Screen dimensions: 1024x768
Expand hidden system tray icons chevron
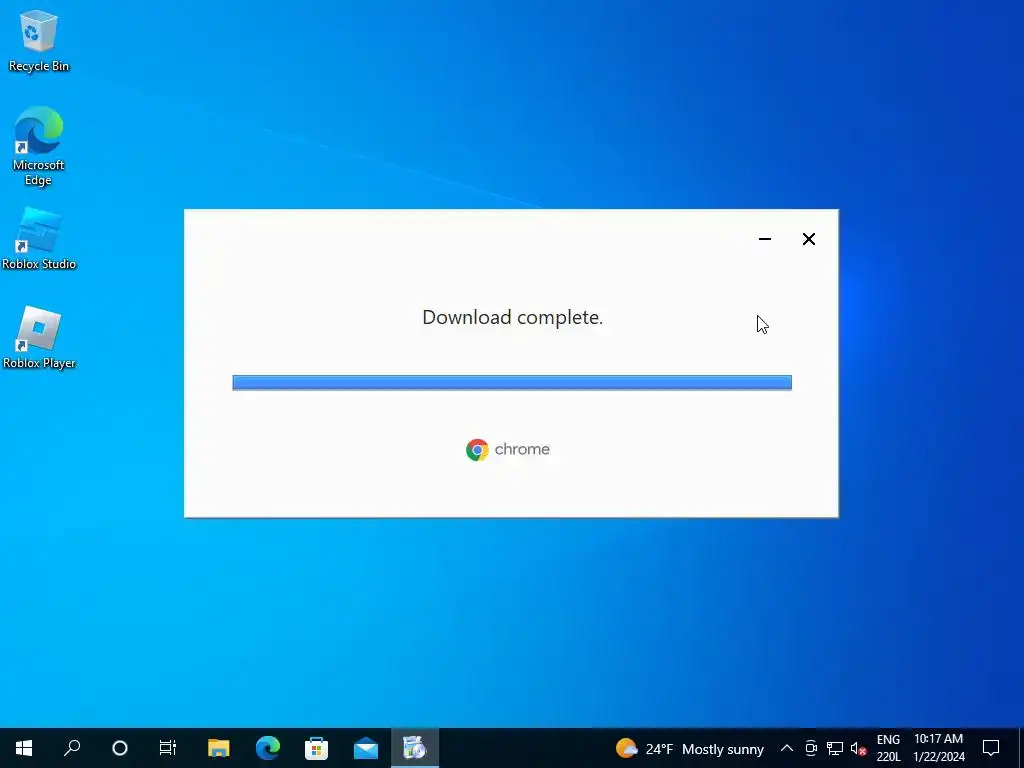pyautogui.click(x=787, y=748)
